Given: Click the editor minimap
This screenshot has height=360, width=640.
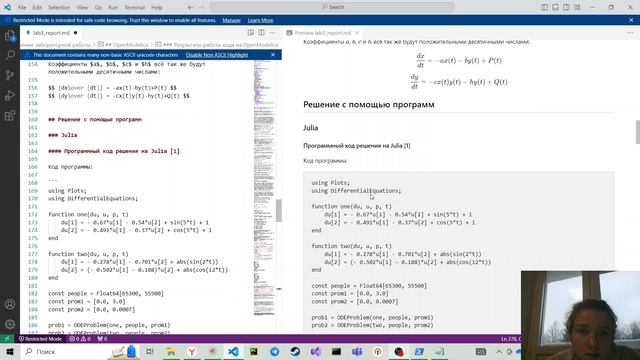Looking at the screenshot, I should pyautogui.click(x=264, y=188).
